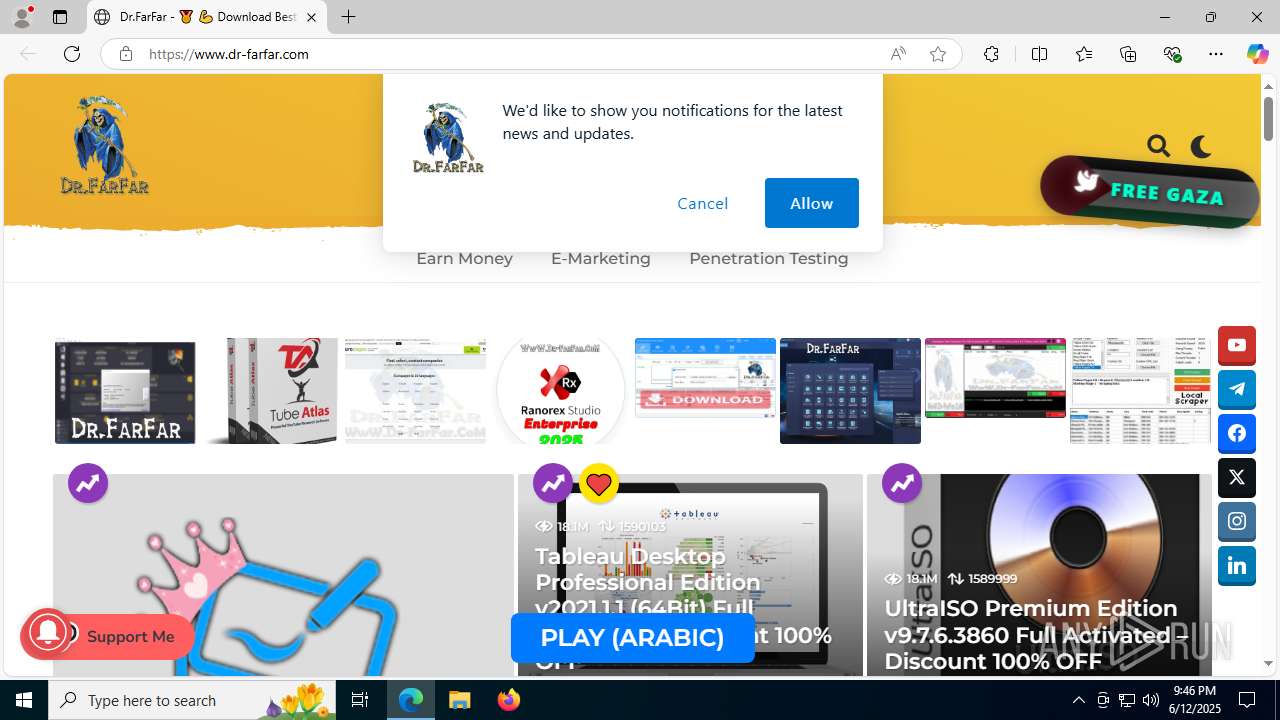Image resolution: width=1280 pixels, height=720 pixels.
Task: Click the yellow heart favorite badge
Action: point(599,484)
